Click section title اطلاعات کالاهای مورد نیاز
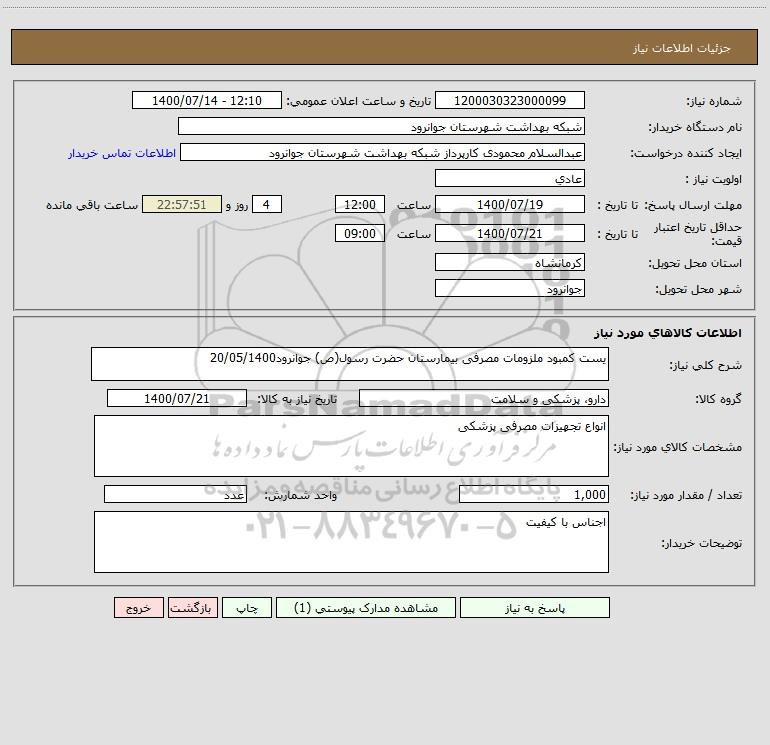The image size is (770, 745). coord(668,333)
